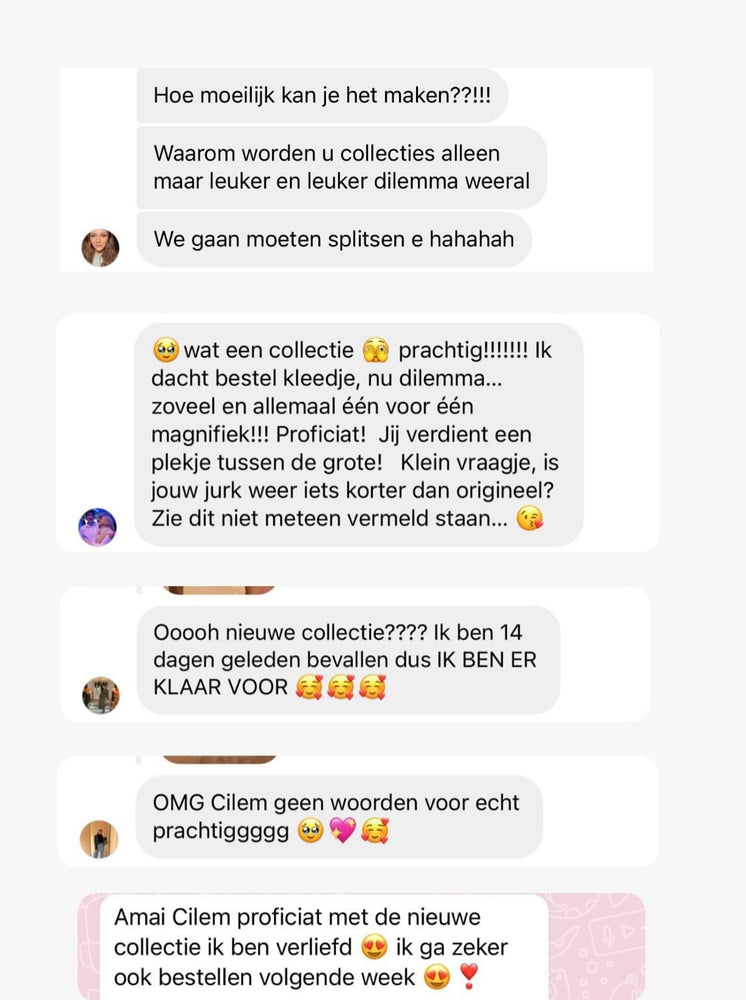Viewport: 746px width, 1000px height.
Task: Click heart-eyes emoji after 'ik ben verliefd'
Action: pos(374,947)
